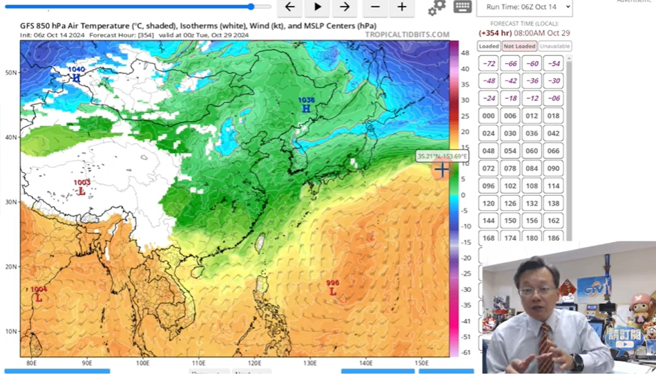Click the Loaded legend label

click(489, 46)
